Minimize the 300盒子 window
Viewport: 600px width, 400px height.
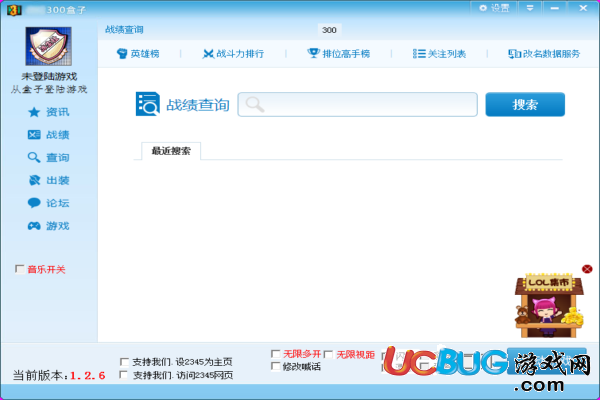[554, 8]
